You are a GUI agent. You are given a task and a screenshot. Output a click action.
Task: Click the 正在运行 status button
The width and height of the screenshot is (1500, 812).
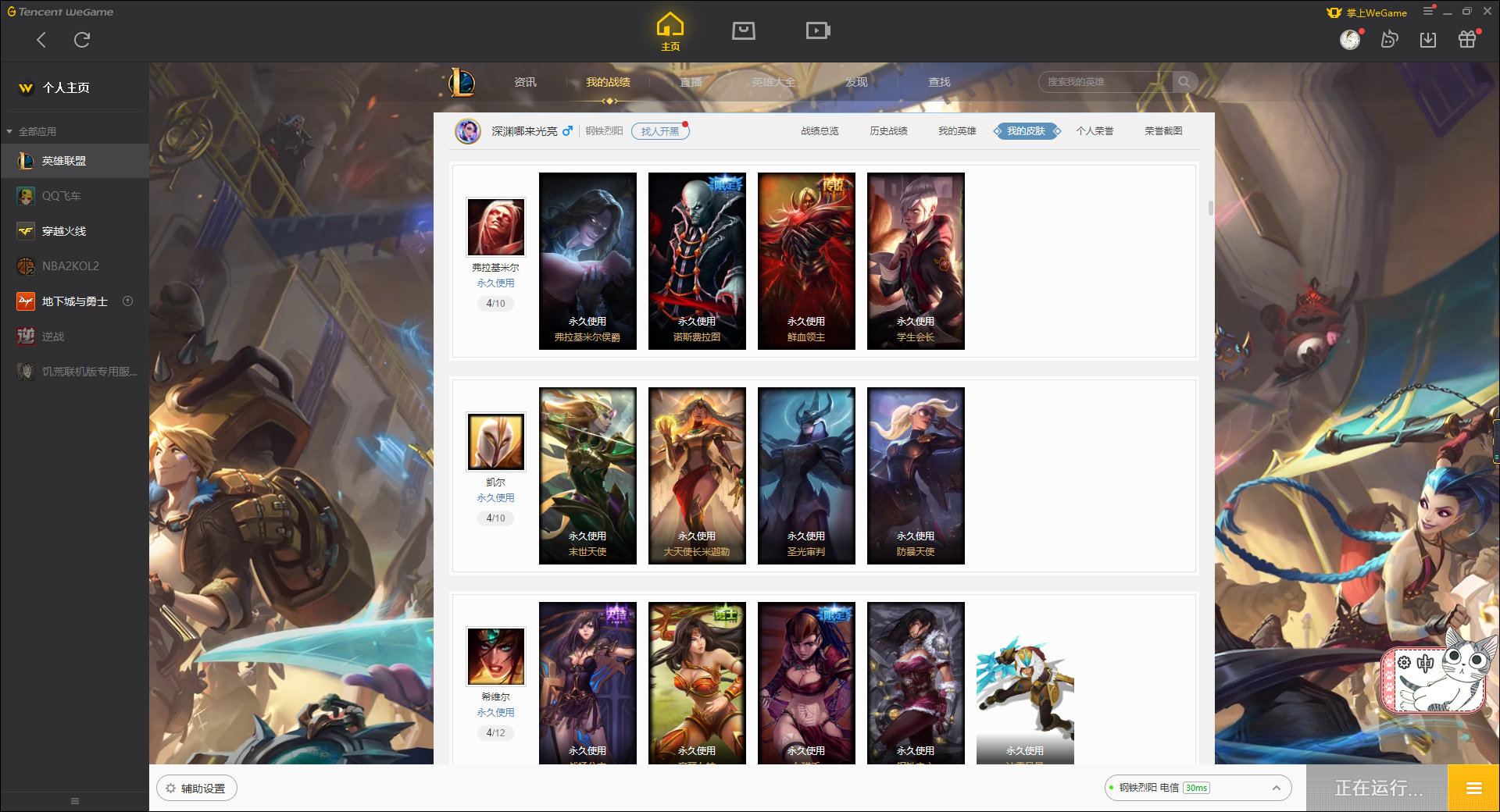pos(1378,789)
